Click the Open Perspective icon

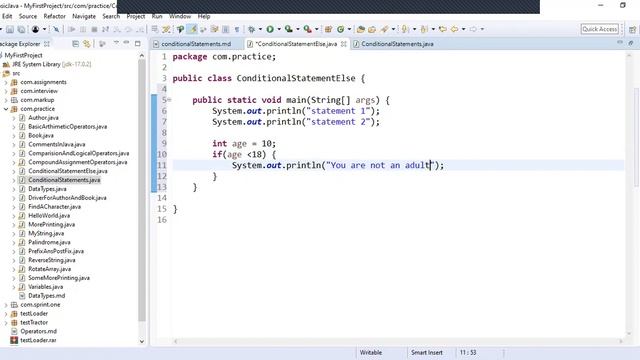pyautogui.click(x=632, y=29)
